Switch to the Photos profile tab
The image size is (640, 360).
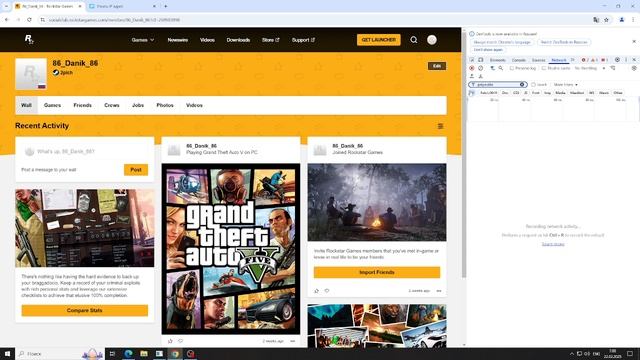tap(165, 105)
